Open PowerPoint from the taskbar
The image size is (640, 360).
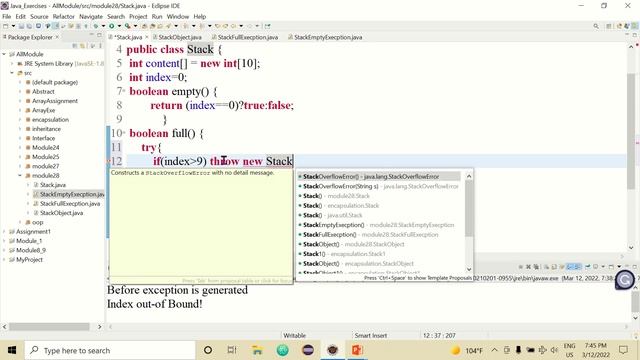(357, 350)
